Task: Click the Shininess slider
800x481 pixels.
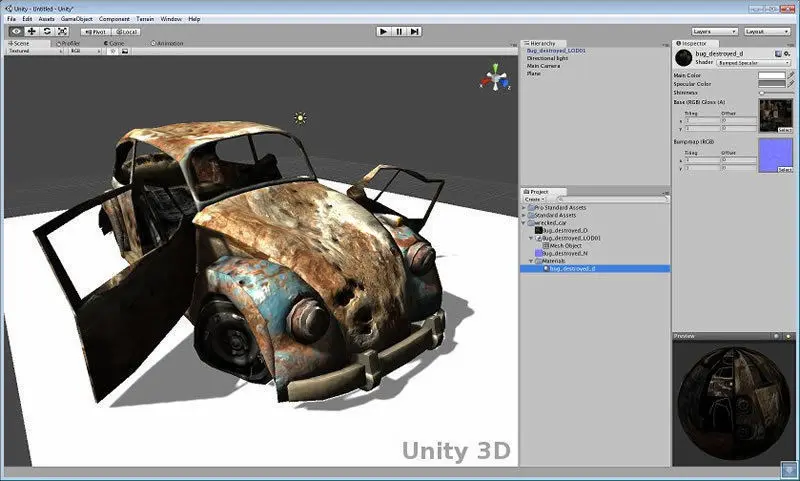Action: click(x=776, y=93)
